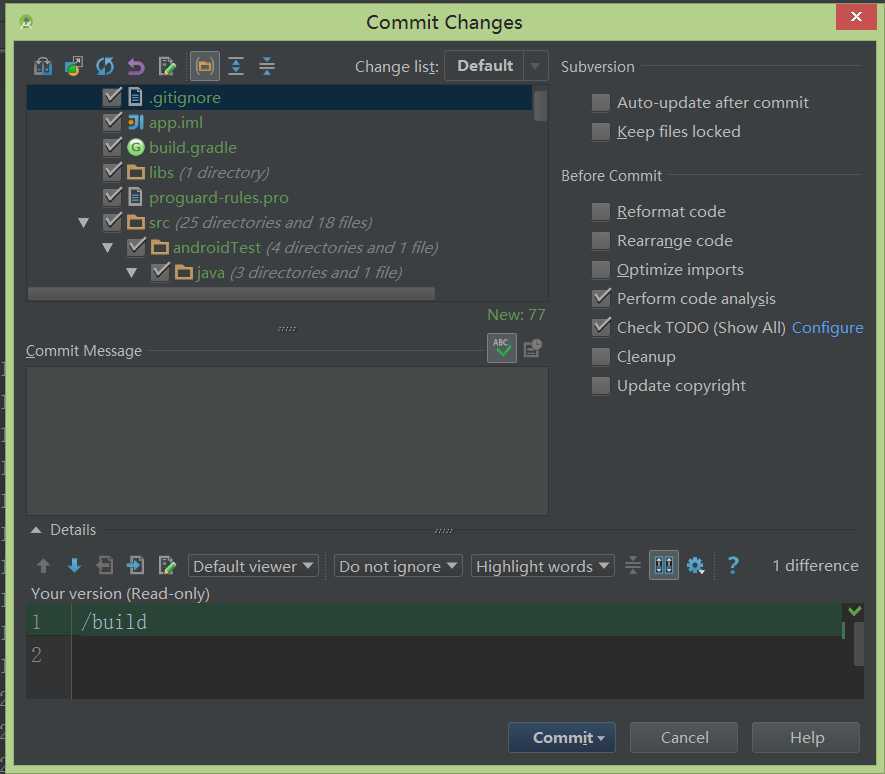Go to next difference down arrow

coord(75,565)
